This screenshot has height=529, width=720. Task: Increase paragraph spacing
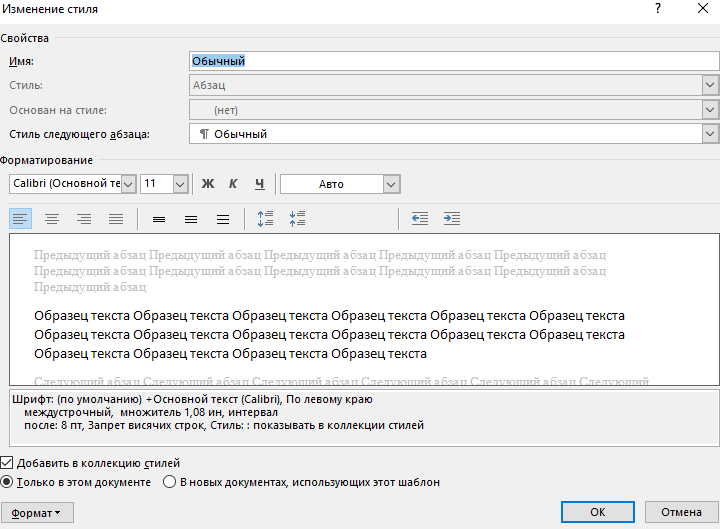click(x=265, y=218)
